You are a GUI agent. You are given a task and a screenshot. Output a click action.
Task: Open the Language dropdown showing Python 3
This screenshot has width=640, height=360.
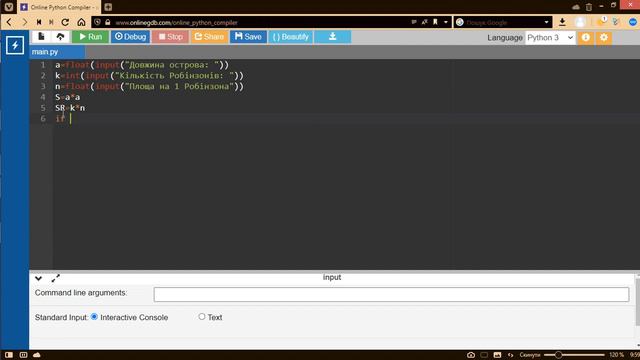pyautogui.click(x=550, y=38)
